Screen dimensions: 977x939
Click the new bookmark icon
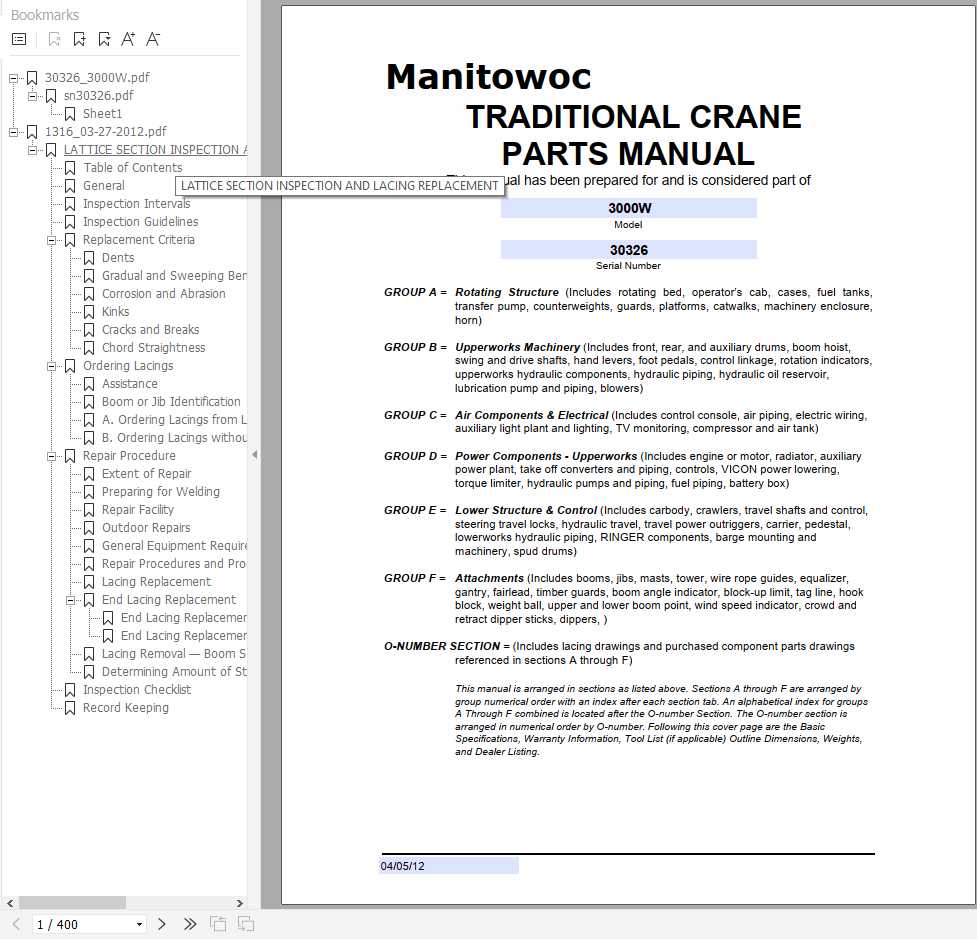[x=79, y=39]
